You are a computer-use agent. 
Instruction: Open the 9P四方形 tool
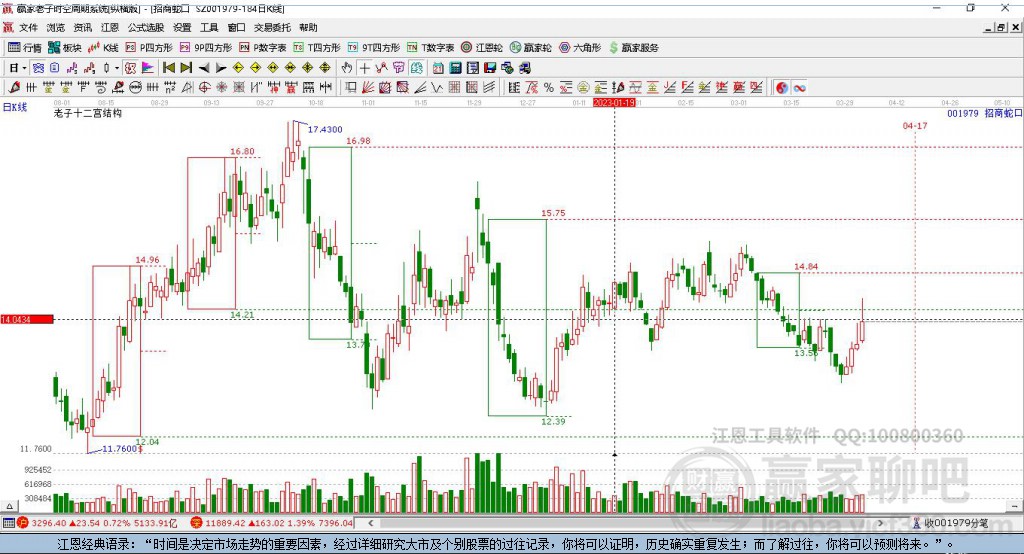tap(206, 48)
